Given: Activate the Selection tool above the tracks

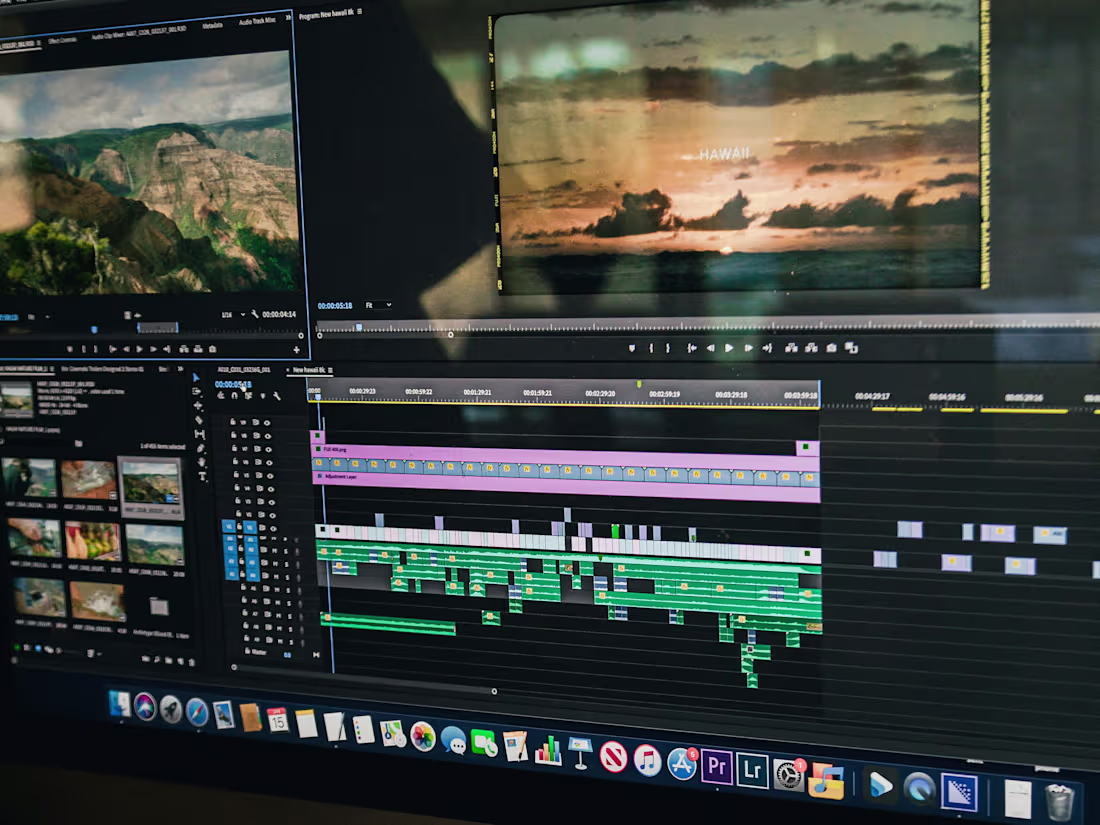Looking at the screenshot, I should pos(195,377).
